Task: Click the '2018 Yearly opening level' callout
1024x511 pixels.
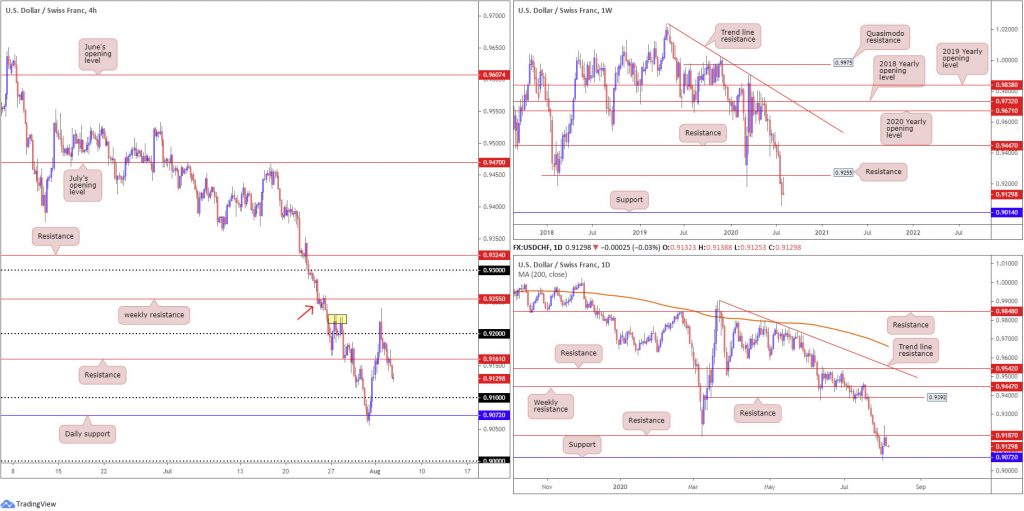Action: point(898,71)
